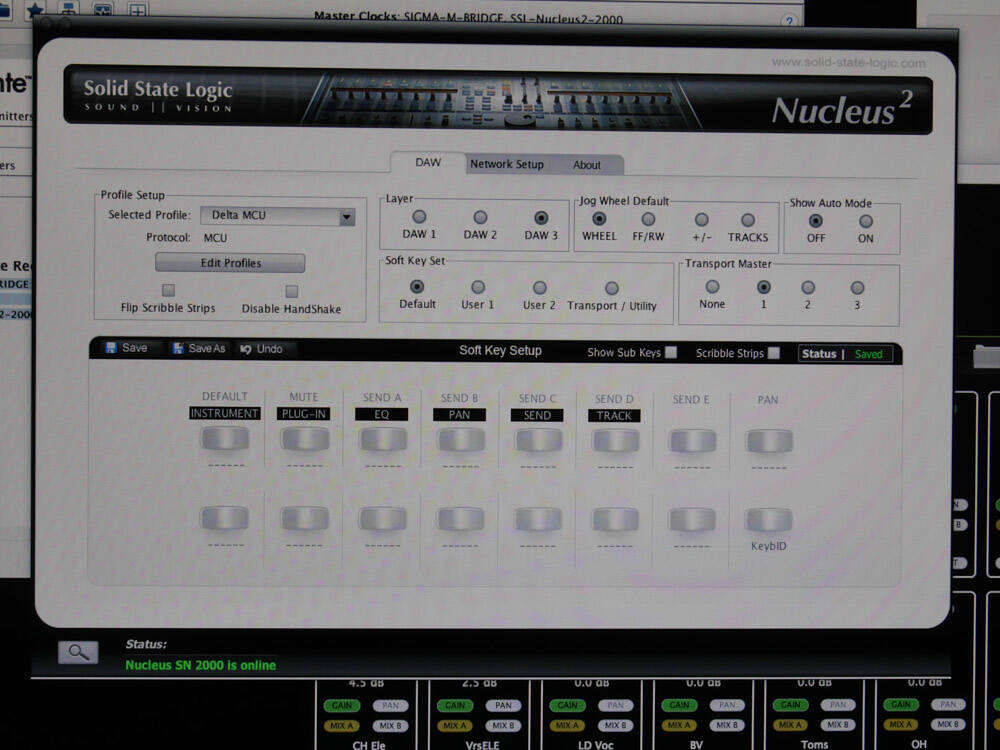Click the KeybID soft key button
The width and height of the screenshot is (1000, 750).
click(x=769, y=520)
